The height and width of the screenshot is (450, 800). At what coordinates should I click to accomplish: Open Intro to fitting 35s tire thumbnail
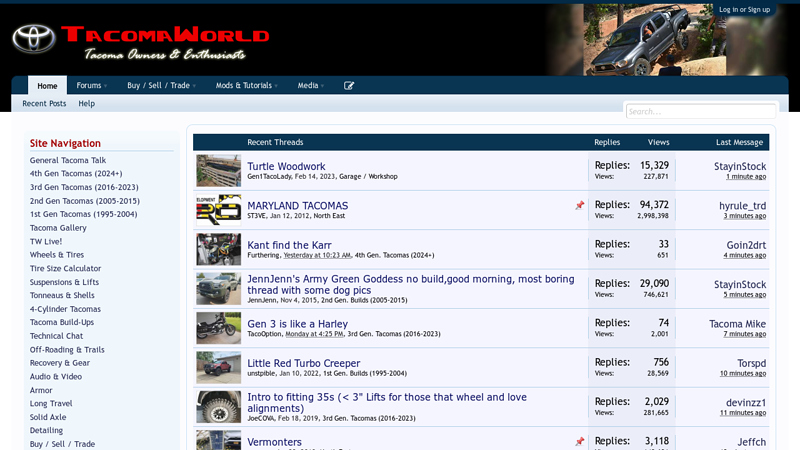pyautogui.click(x=218, y=407)
